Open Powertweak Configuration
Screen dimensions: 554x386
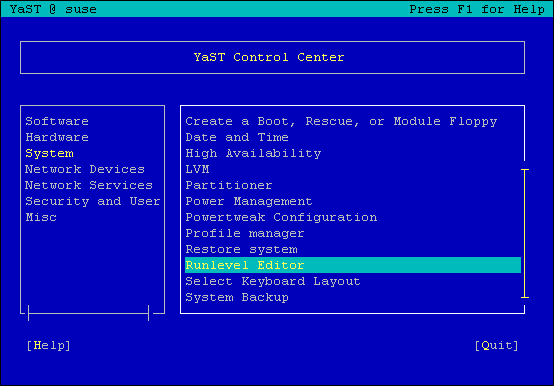[281, 217]
